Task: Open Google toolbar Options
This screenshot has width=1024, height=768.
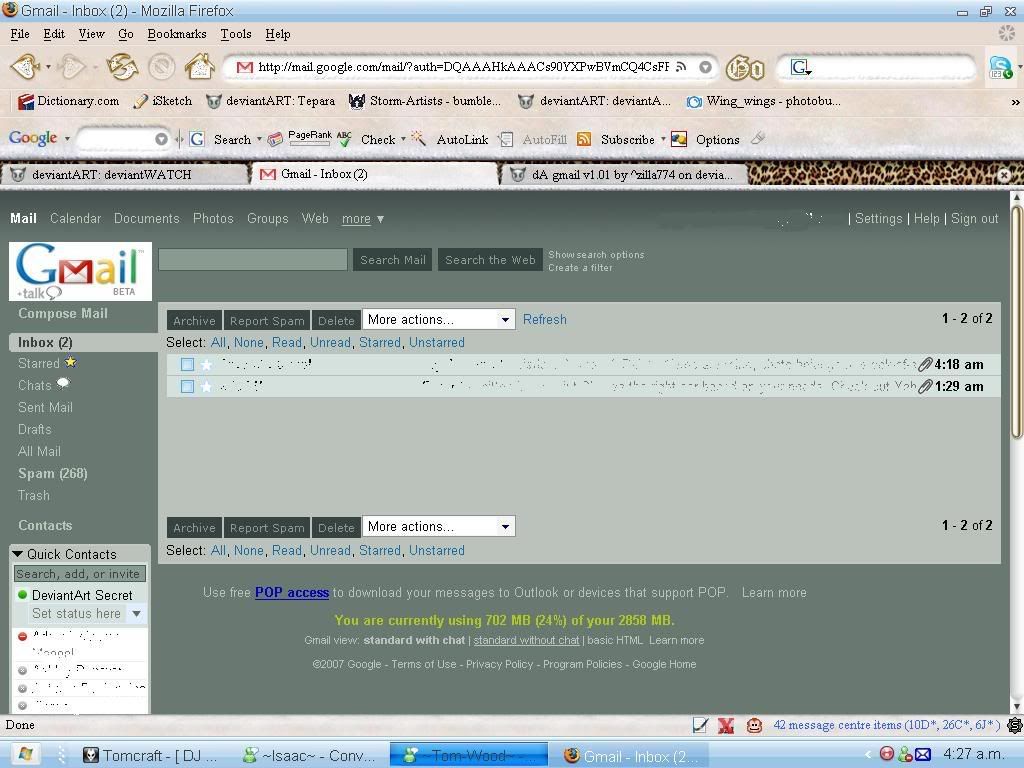Action: (x=706, y=139)
